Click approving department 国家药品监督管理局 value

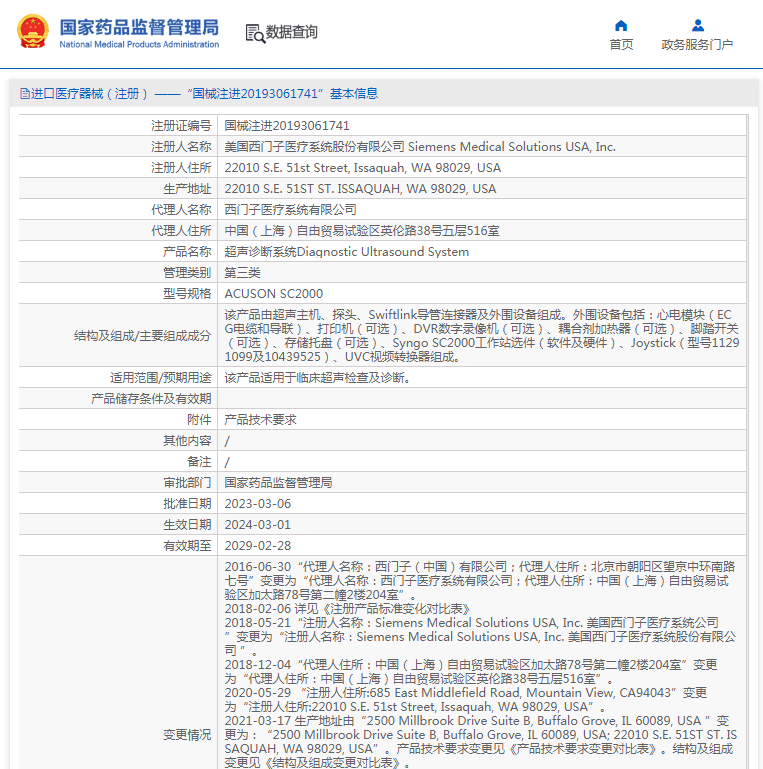[279, 483]
